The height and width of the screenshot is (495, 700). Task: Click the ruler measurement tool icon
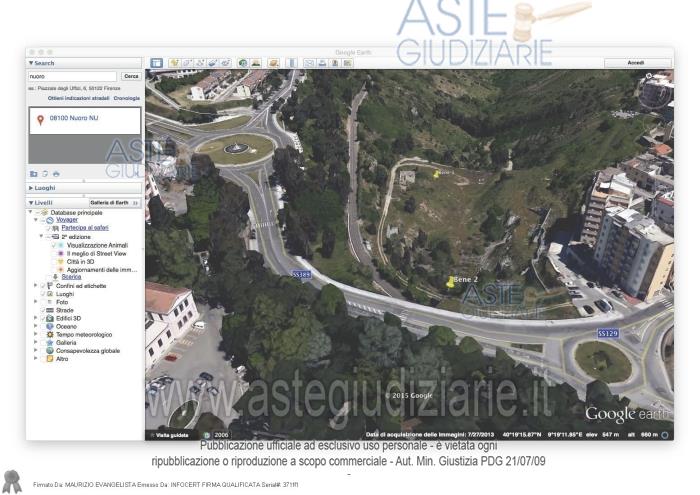click(x=293, y=63)
